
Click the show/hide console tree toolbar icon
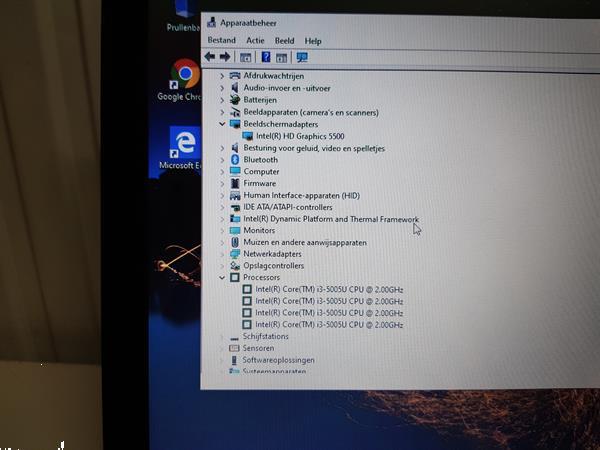pyautogui.click(x=245, y=58)
